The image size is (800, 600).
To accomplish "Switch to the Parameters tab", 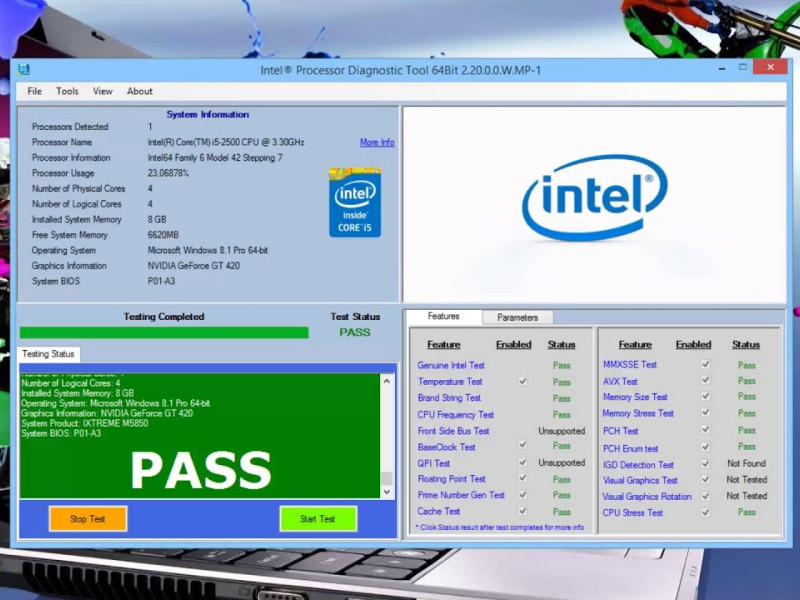I will point(517,317).
